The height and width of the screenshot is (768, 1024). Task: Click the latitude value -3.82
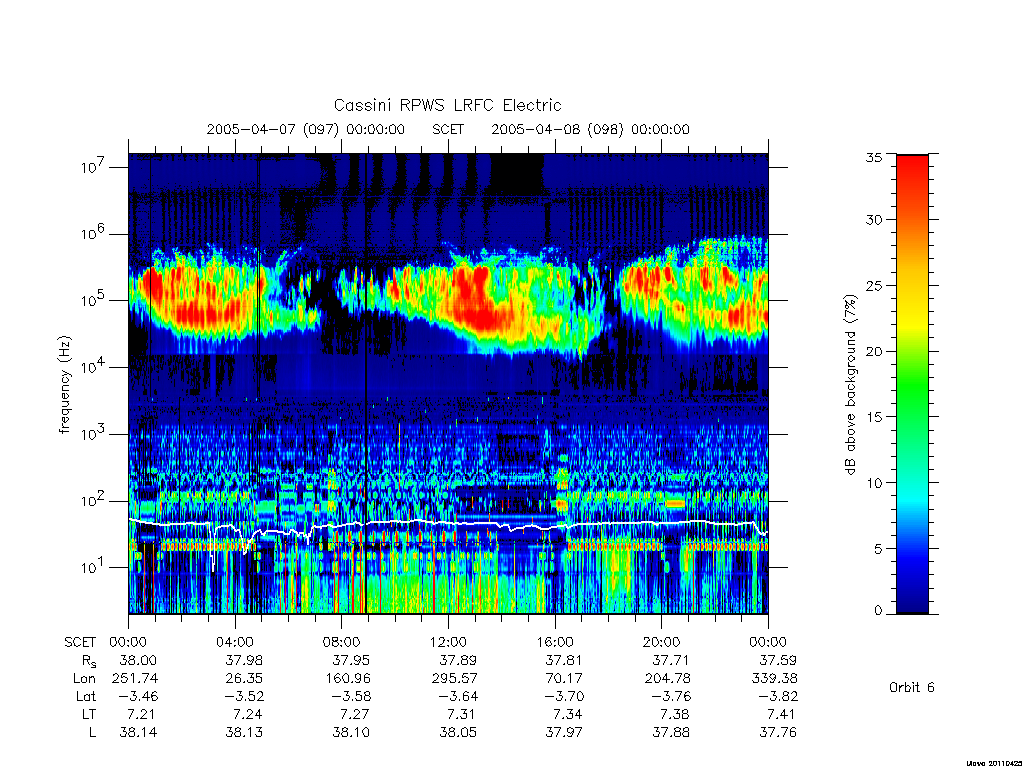(778, 696)
